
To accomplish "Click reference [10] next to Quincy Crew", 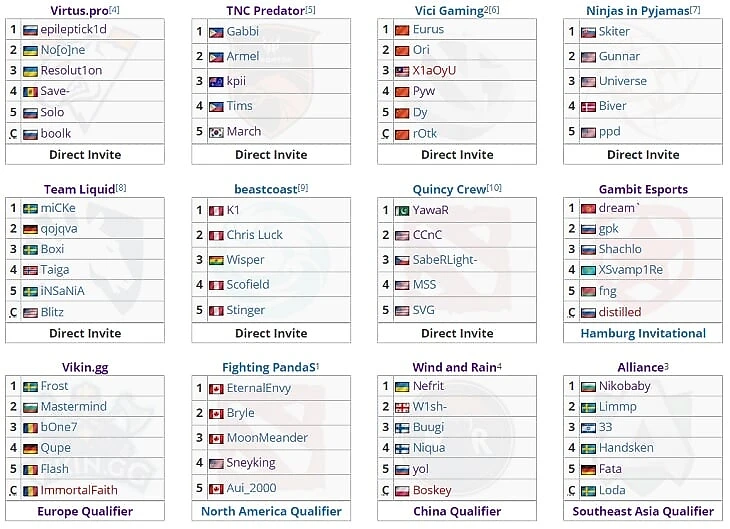I will click(x=494, y=188).
